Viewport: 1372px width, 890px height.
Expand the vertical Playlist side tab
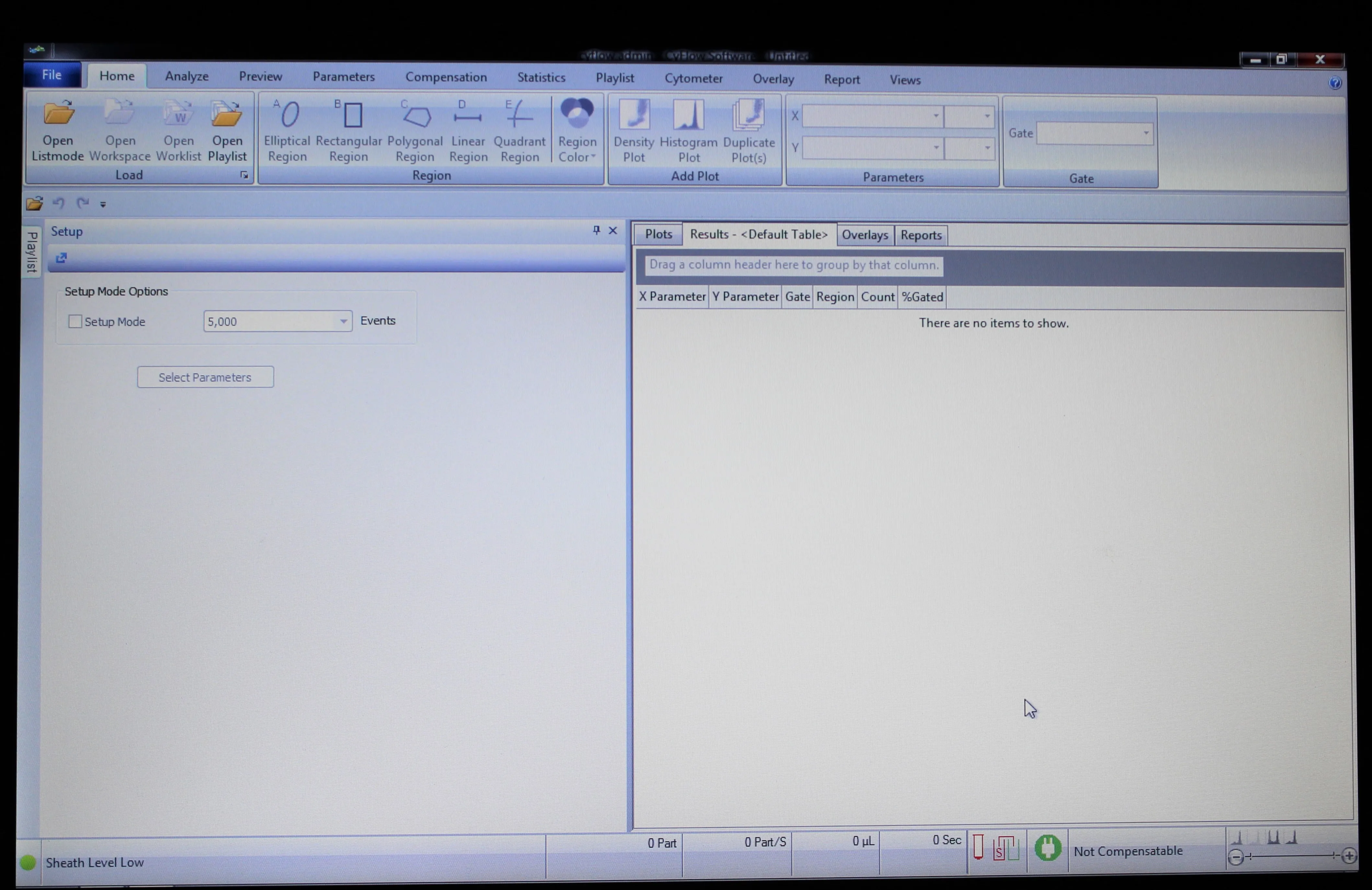click(32, 252)
